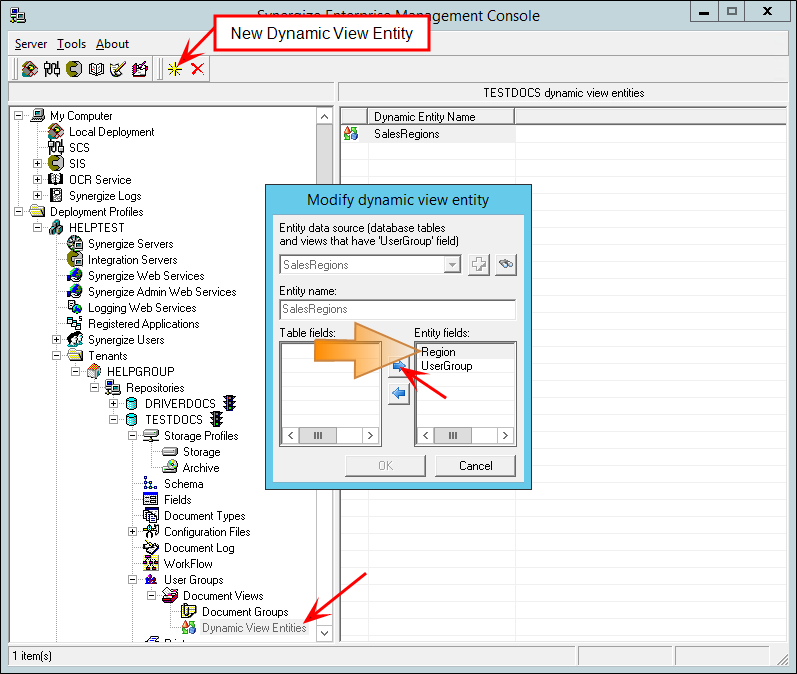Click the right arrow to add field
The width and height of the screenshot is (797, 674).
[399, 365]
